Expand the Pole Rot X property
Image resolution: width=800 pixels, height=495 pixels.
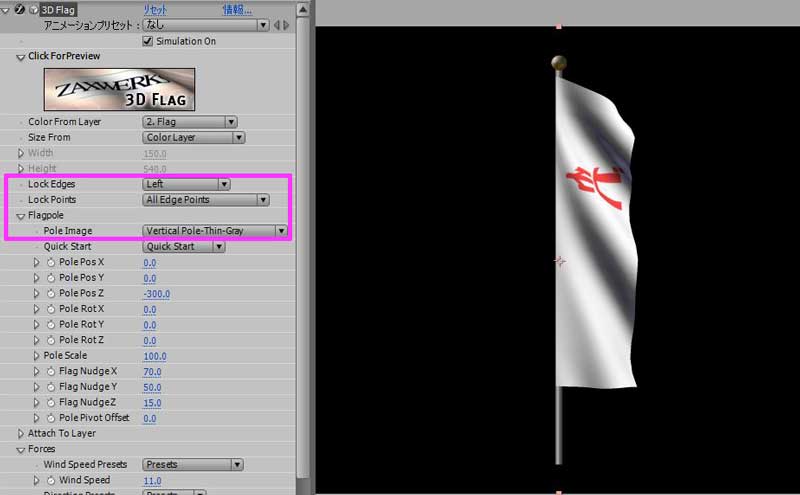tap(36, 309)
